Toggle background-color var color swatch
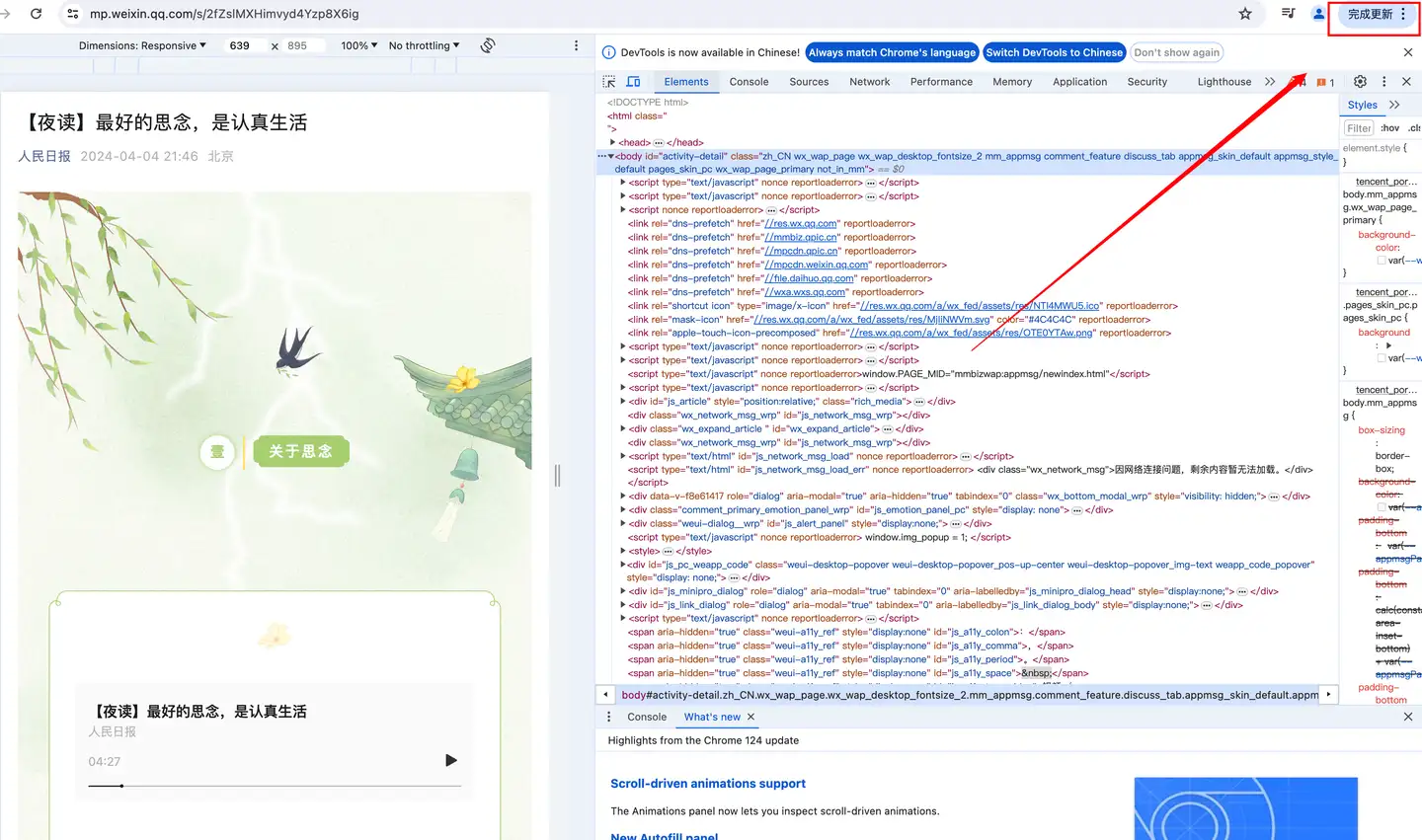This screenshot has height=840, width=1422. point(1382,261)
